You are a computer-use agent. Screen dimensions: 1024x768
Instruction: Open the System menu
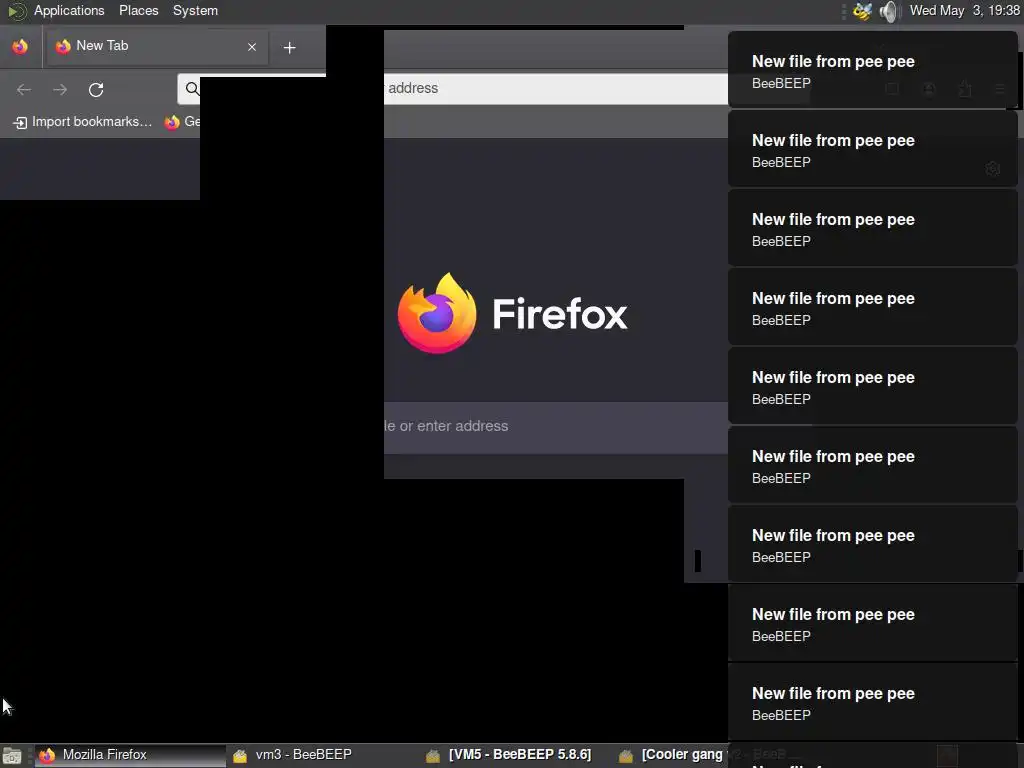click(x=195, y=10)
